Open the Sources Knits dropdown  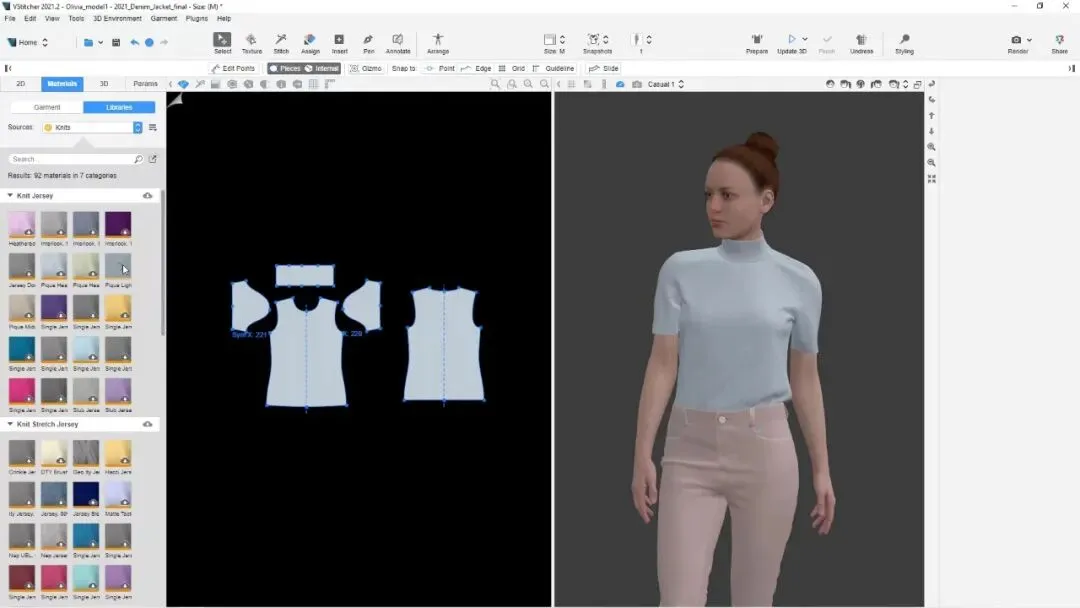point(138,128)
